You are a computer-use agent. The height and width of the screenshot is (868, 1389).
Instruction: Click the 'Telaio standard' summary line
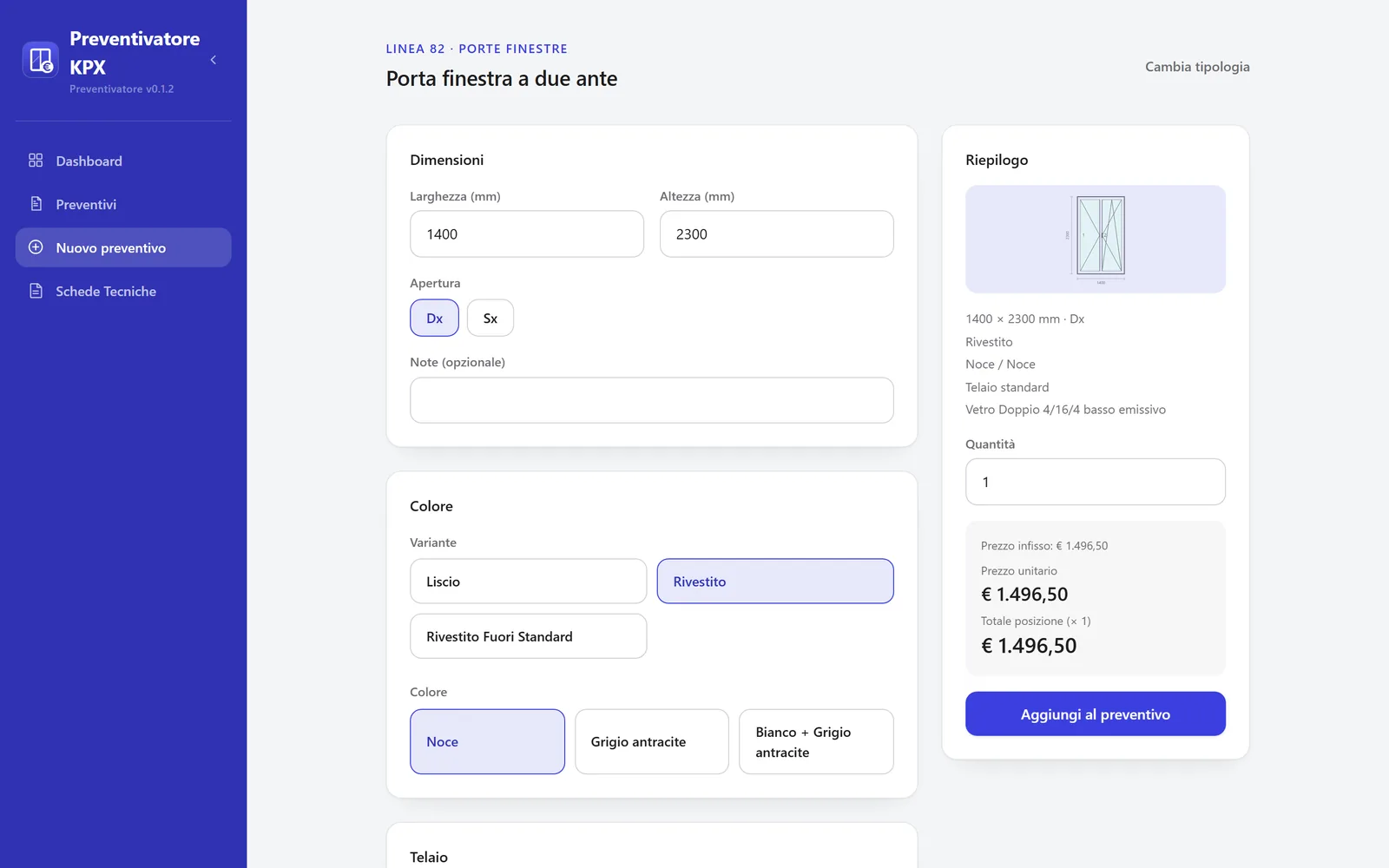pos(1007,387)
